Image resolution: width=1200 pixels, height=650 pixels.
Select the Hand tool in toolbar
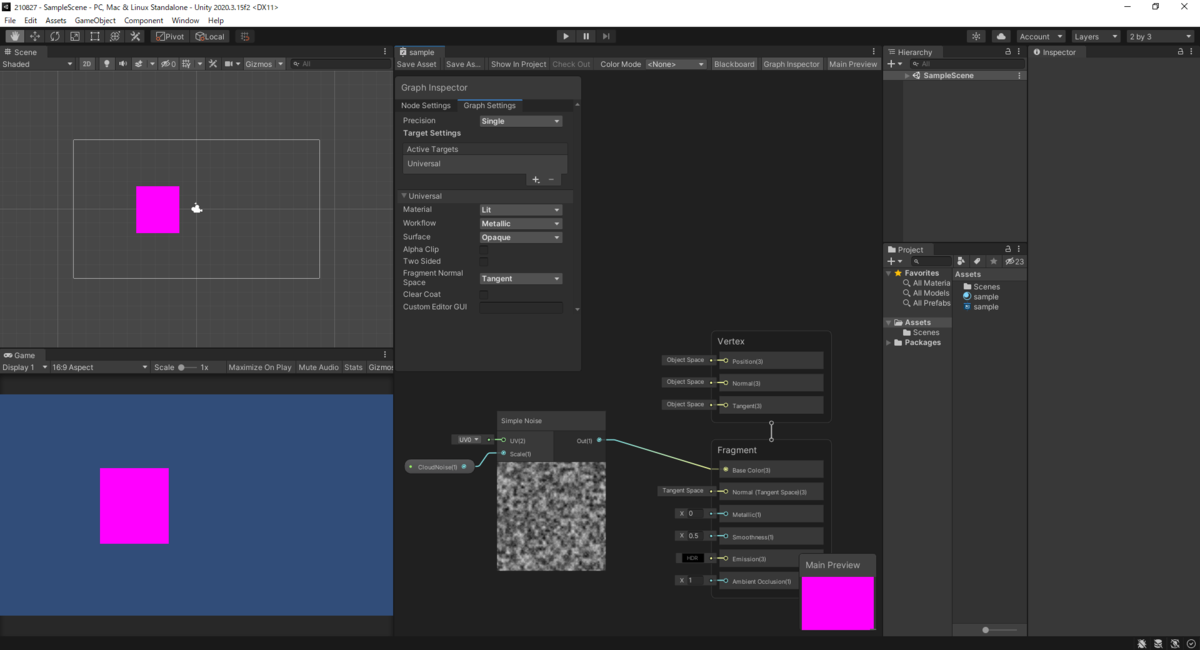pos(15,36)
